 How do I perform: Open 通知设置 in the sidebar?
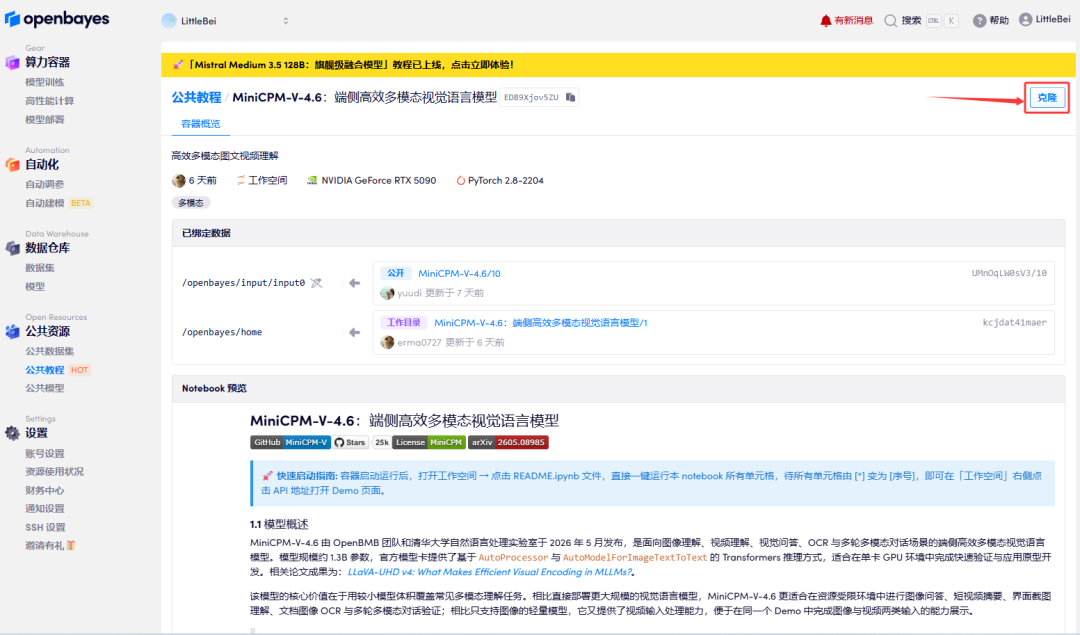45,508
